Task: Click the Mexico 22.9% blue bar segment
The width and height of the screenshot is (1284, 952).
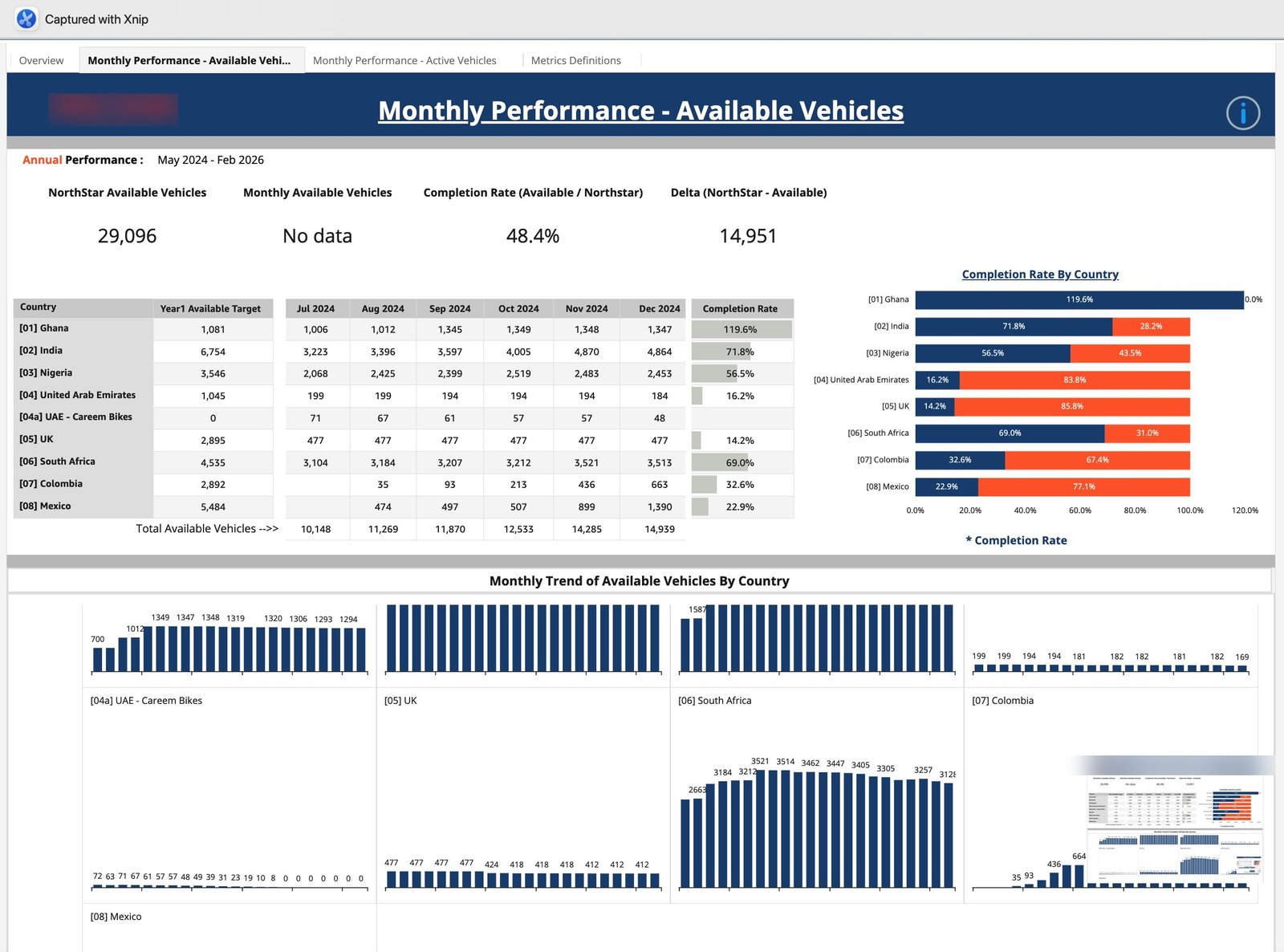Action: [946, 486]
